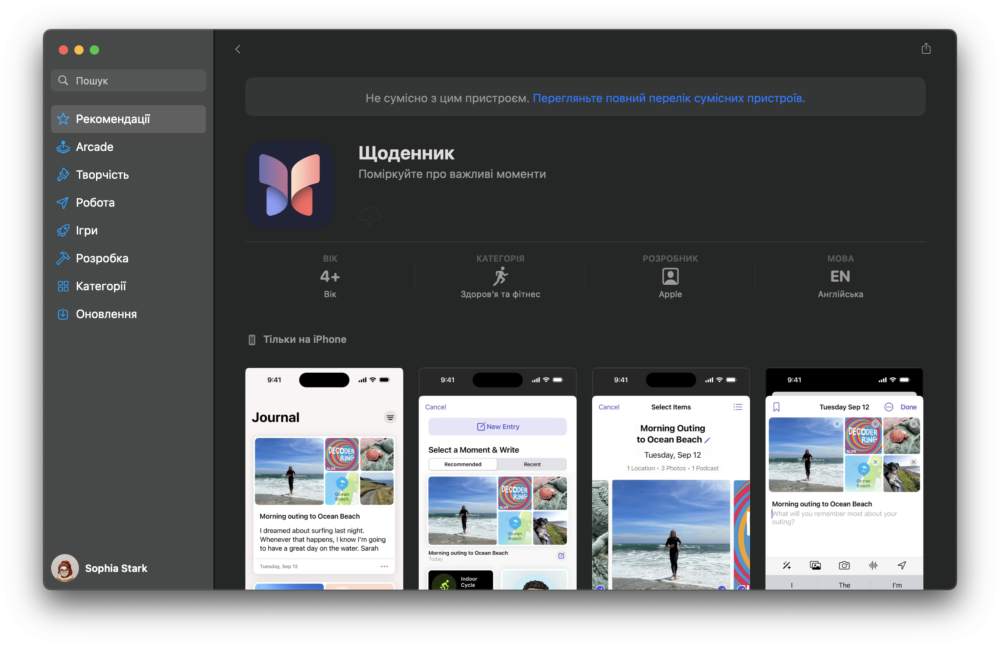Click the joystick icon beside Arcade
Viewport: 1000px width, 647px height.
63,147
